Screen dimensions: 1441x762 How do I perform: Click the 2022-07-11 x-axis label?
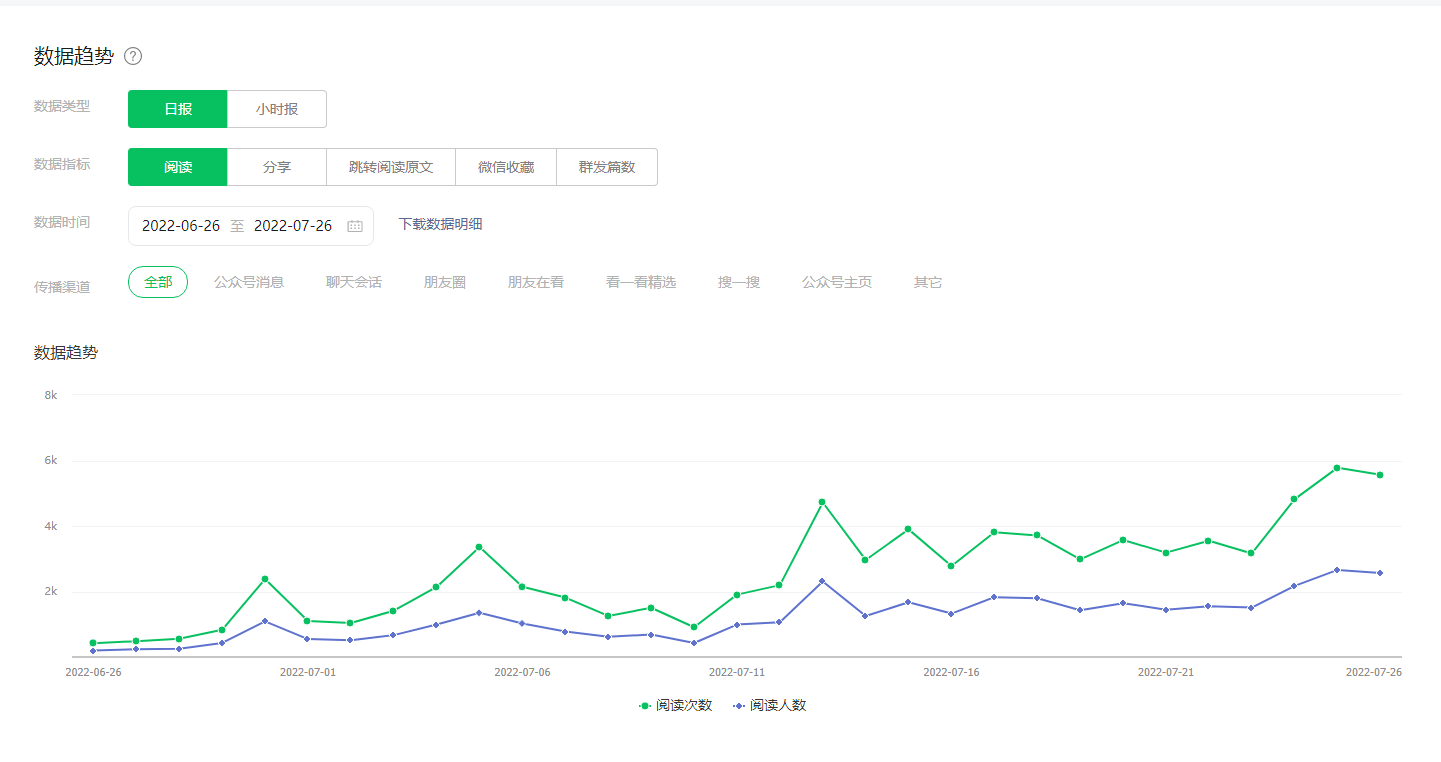(x=737, y=672)
